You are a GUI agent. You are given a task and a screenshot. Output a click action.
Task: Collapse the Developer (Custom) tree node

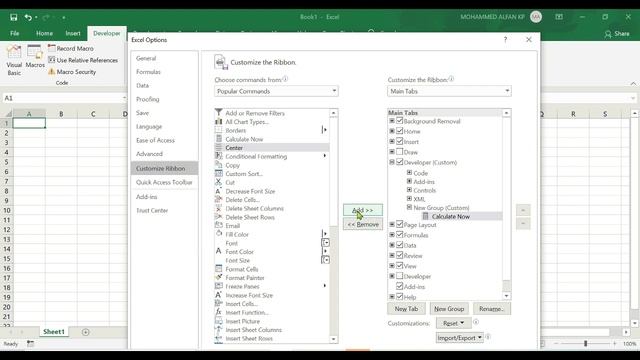coord(392,162)
